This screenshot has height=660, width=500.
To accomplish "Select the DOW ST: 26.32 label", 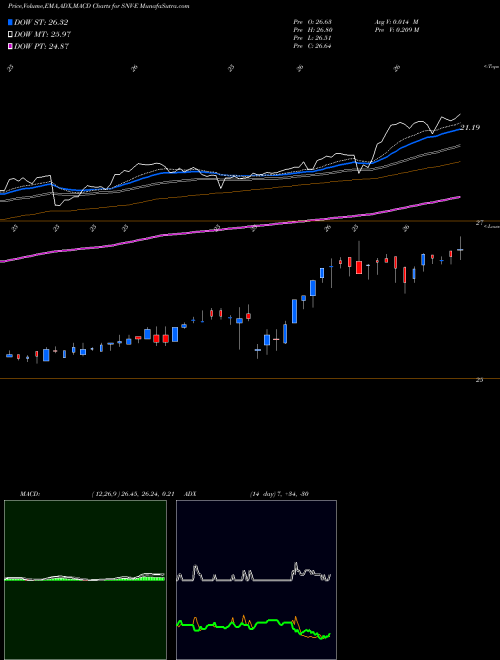I will 41,22.
